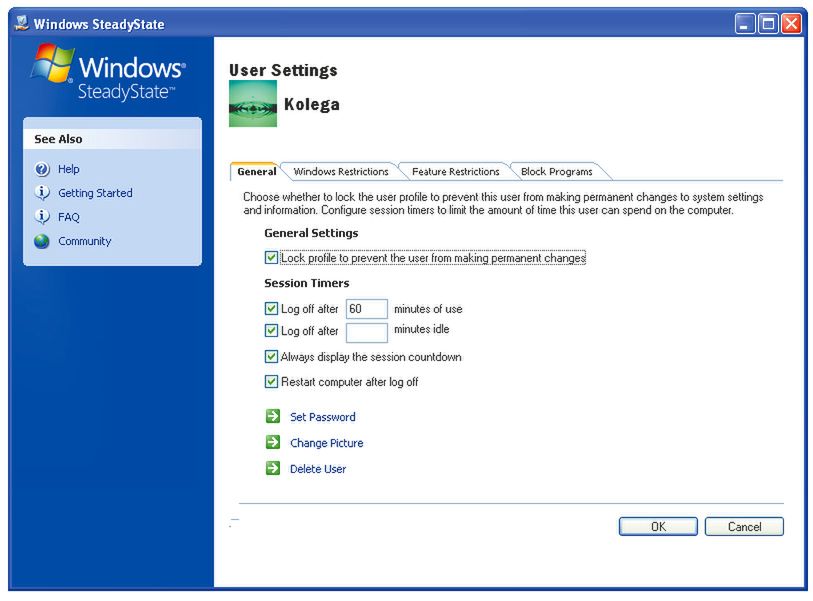The image size is (813, 601).
Task: Click the empty minutes idle field
Action: click(367, 332)
